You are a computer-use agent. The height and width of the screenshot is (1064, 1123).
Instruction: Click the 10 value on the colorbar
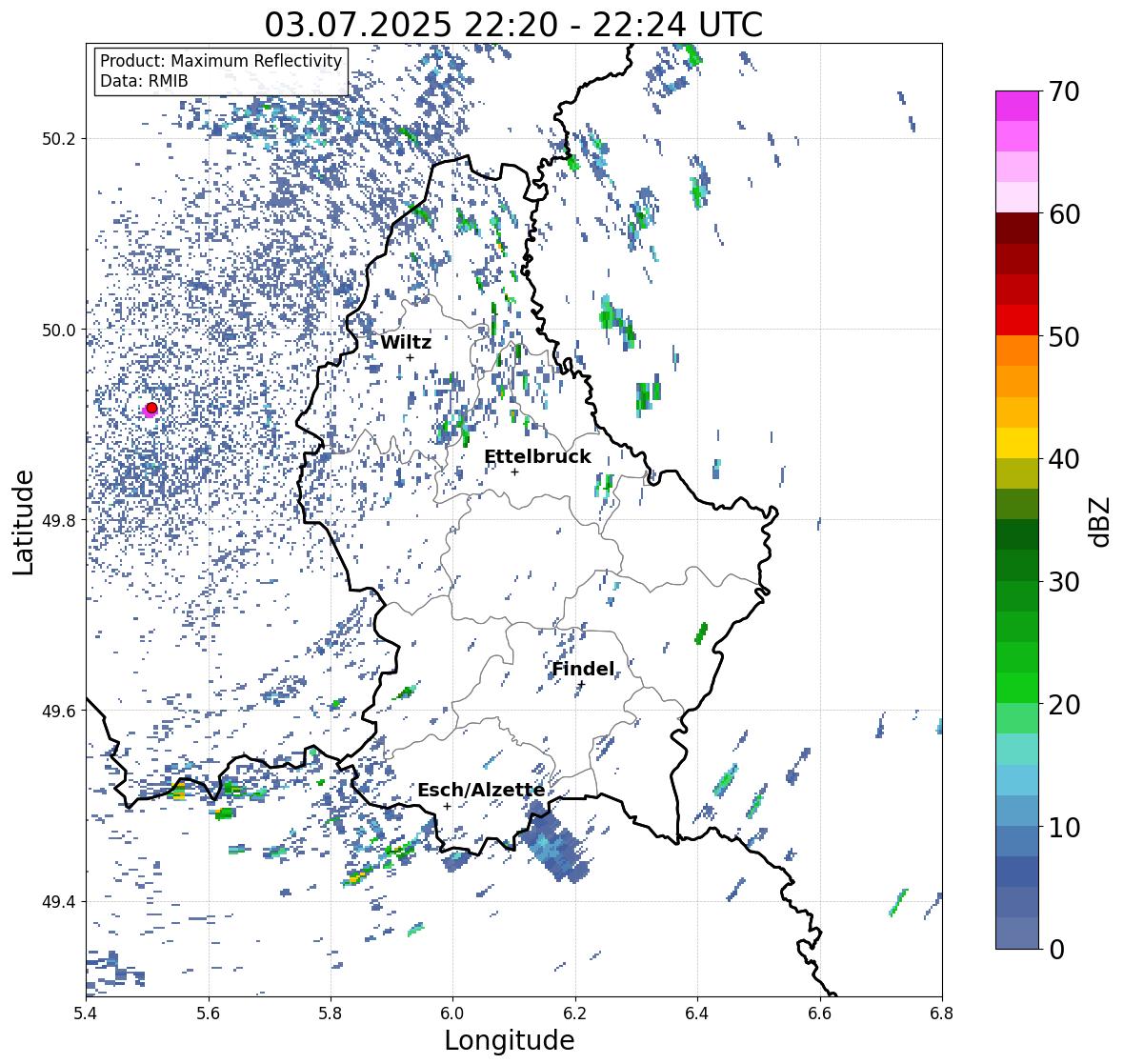(x=1064, y=827)
